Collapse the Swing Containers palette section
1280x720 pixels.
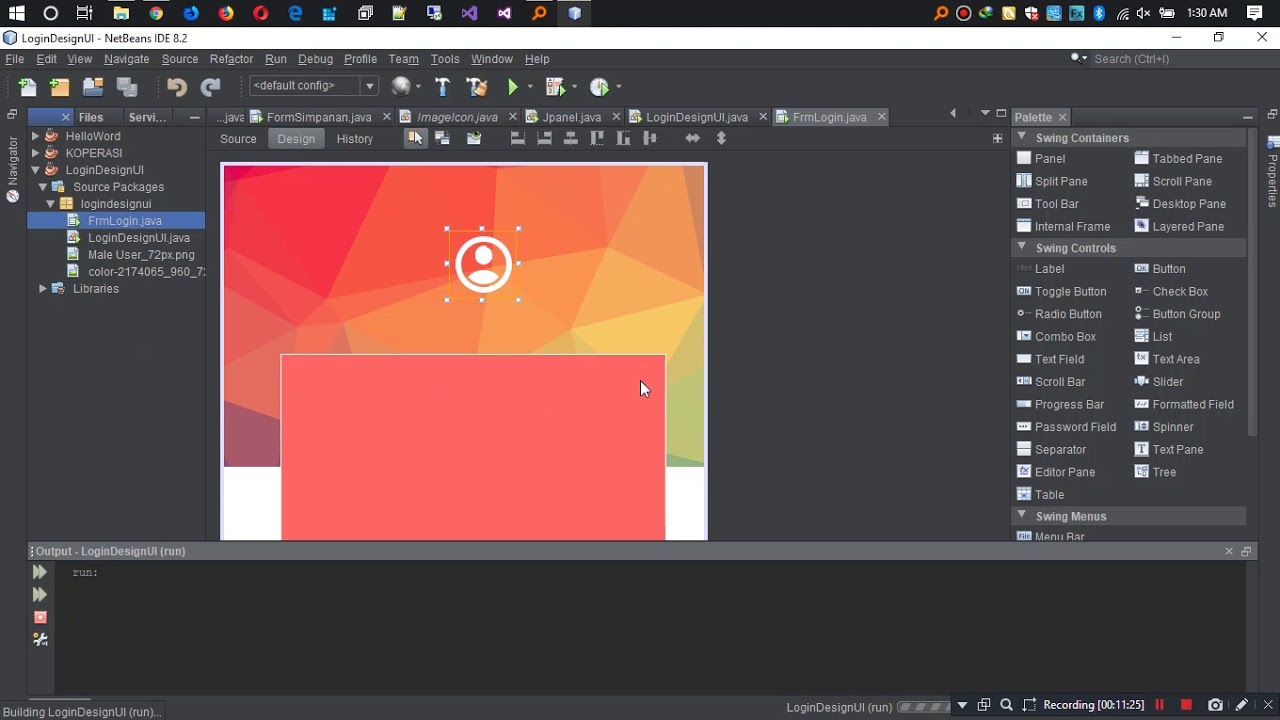(x=1022, y=137)
